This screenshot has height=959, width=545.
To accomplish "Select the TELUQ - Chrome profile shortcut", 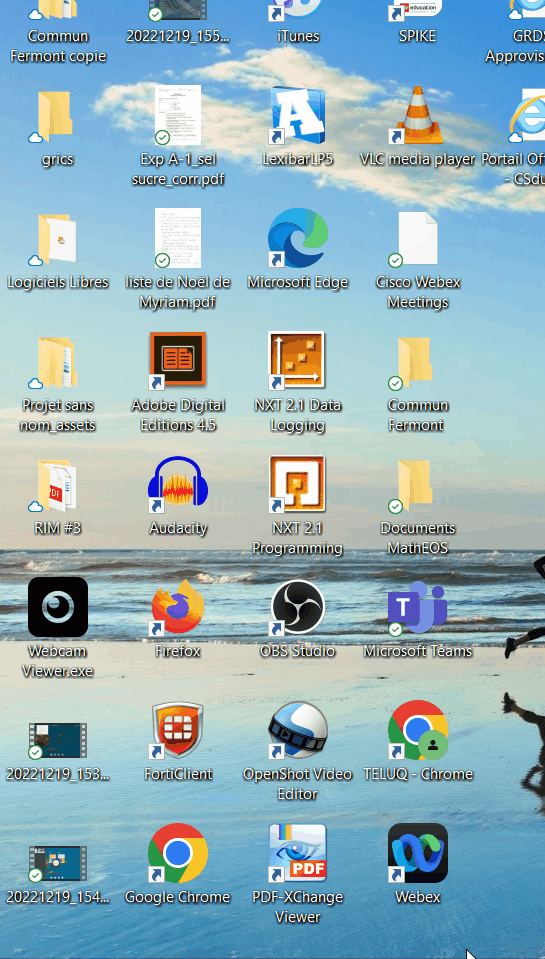I will pos(417,731).
